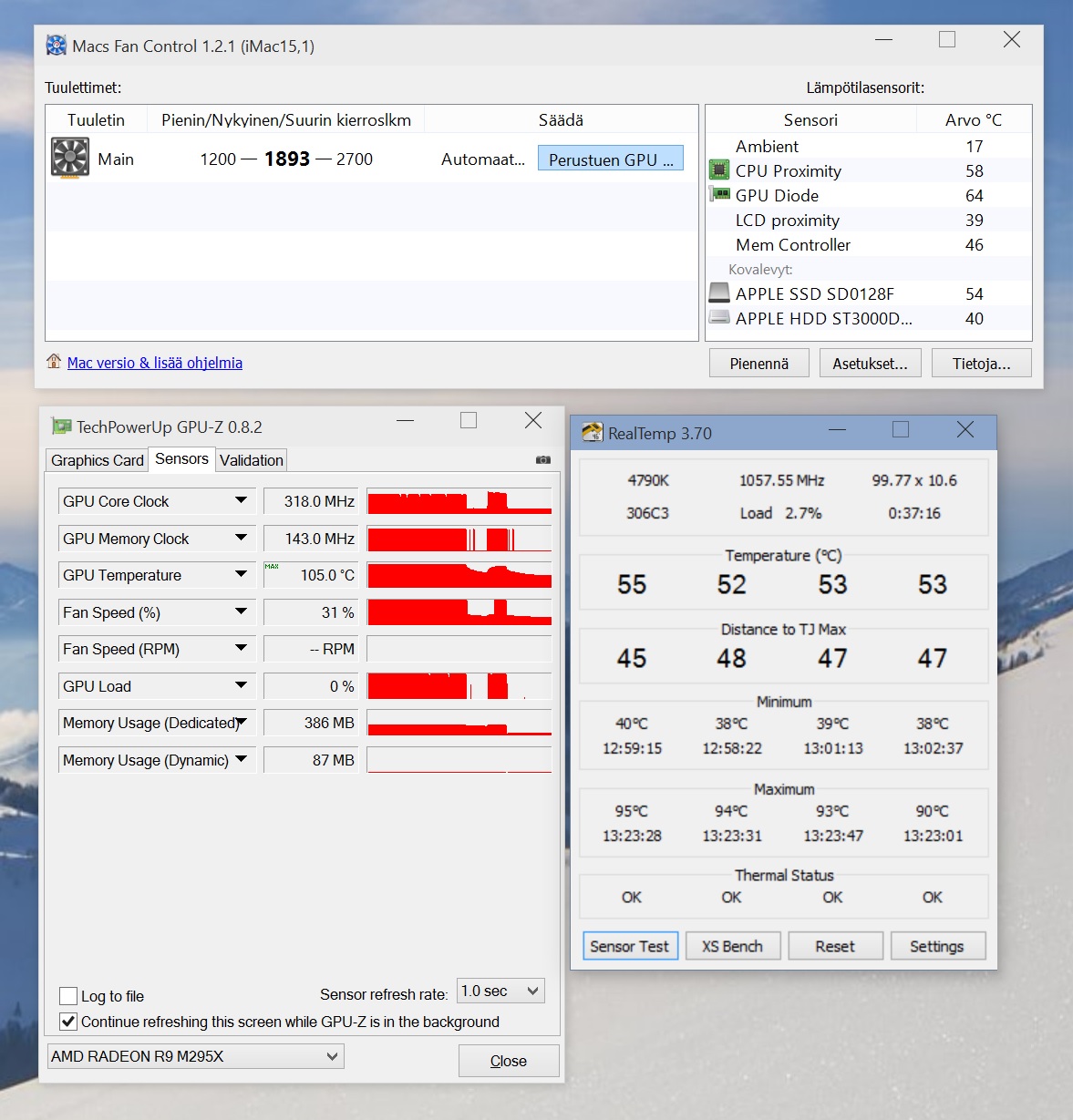Click the Arvo °C column header
1073x1120 pixels.
[x=974, y=119]
